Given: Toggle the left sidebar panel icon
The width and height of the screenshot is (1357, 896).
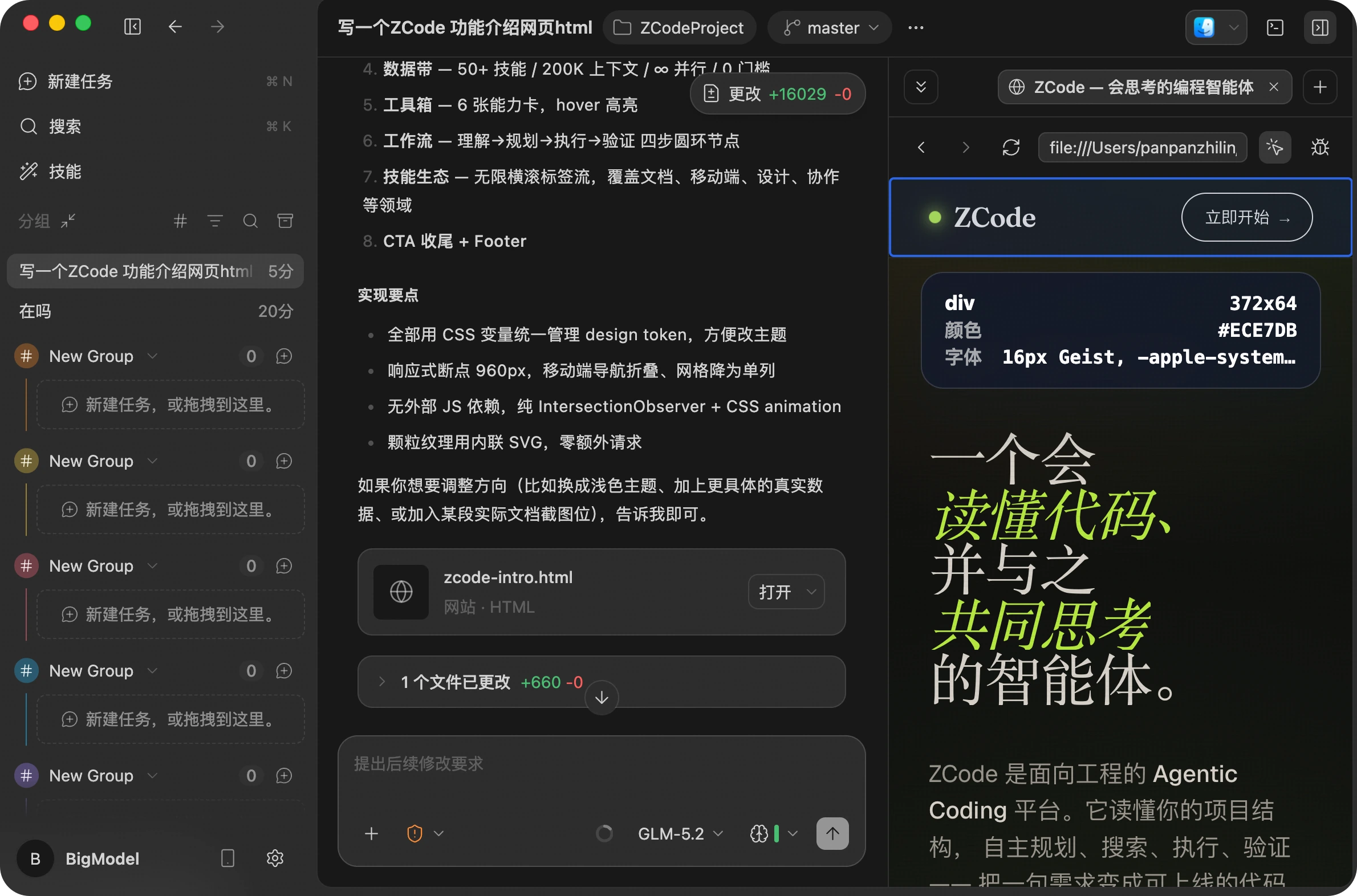Looking at the screenshot, I should (133, 27).
